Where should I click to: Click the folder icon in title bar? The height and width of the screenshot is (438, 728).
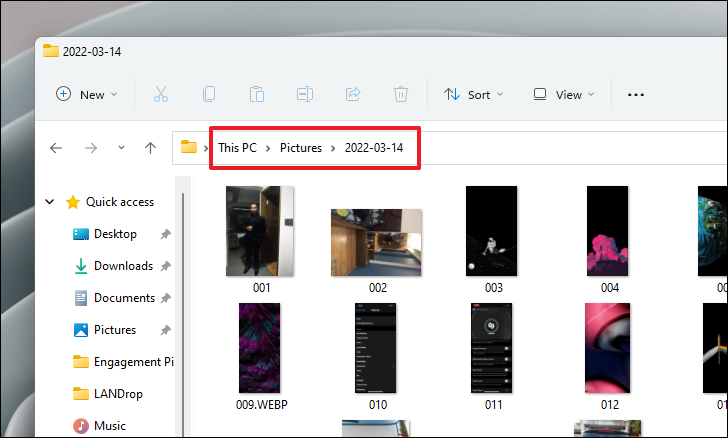pyautogui.click(x=51, y=51)
